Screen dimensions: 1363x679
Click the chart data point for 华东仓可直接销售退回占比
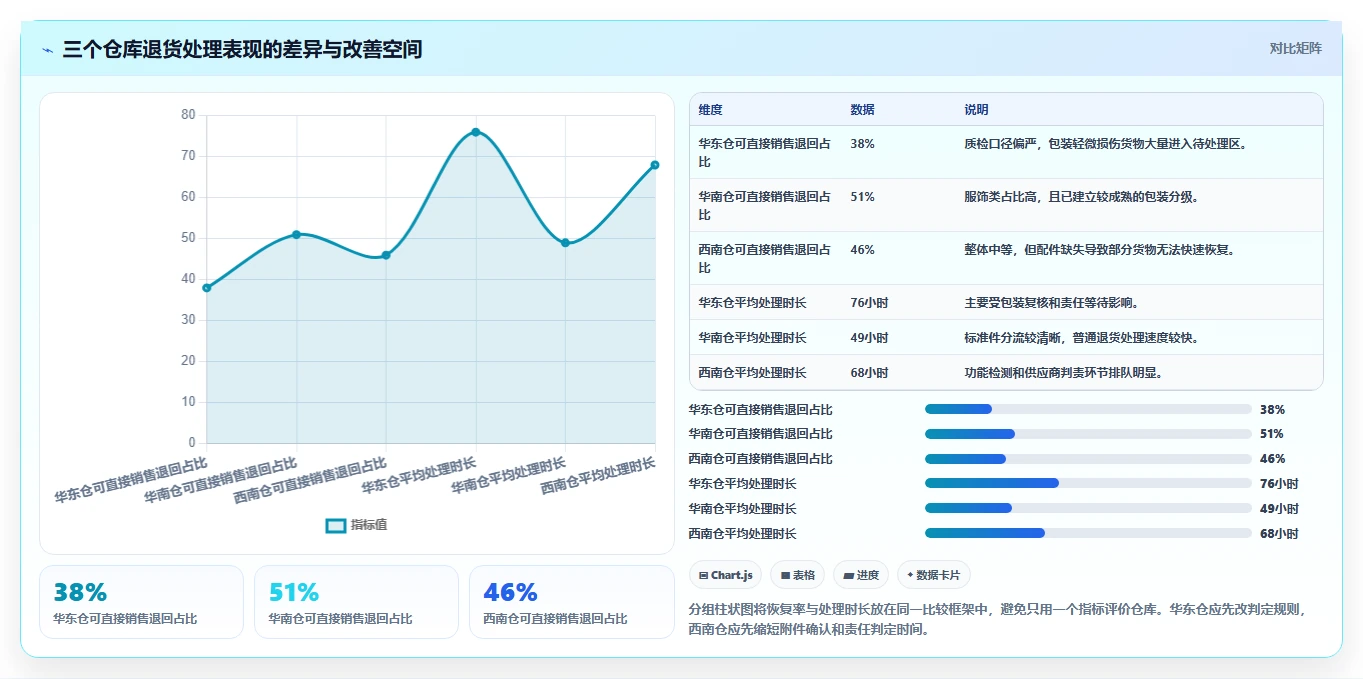click(x=207, y=288)
